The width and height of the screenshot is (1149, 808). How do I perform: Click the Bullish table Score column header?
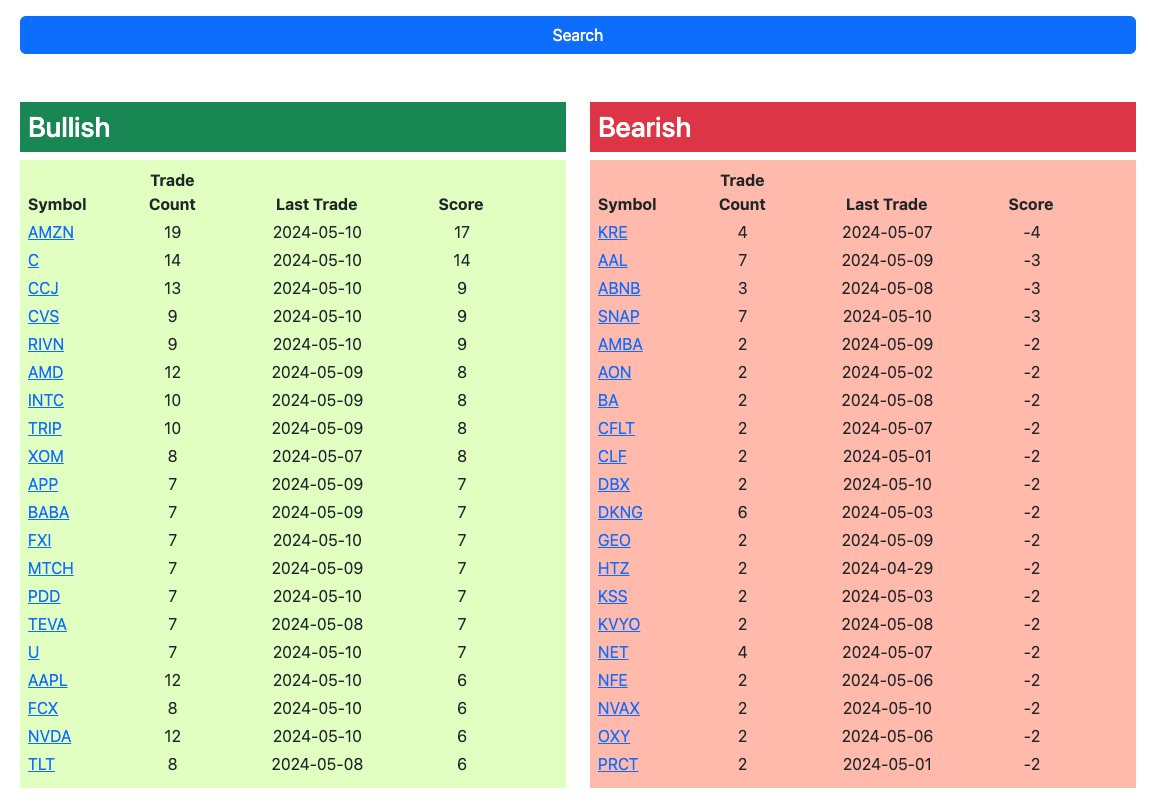pos(461,204)
